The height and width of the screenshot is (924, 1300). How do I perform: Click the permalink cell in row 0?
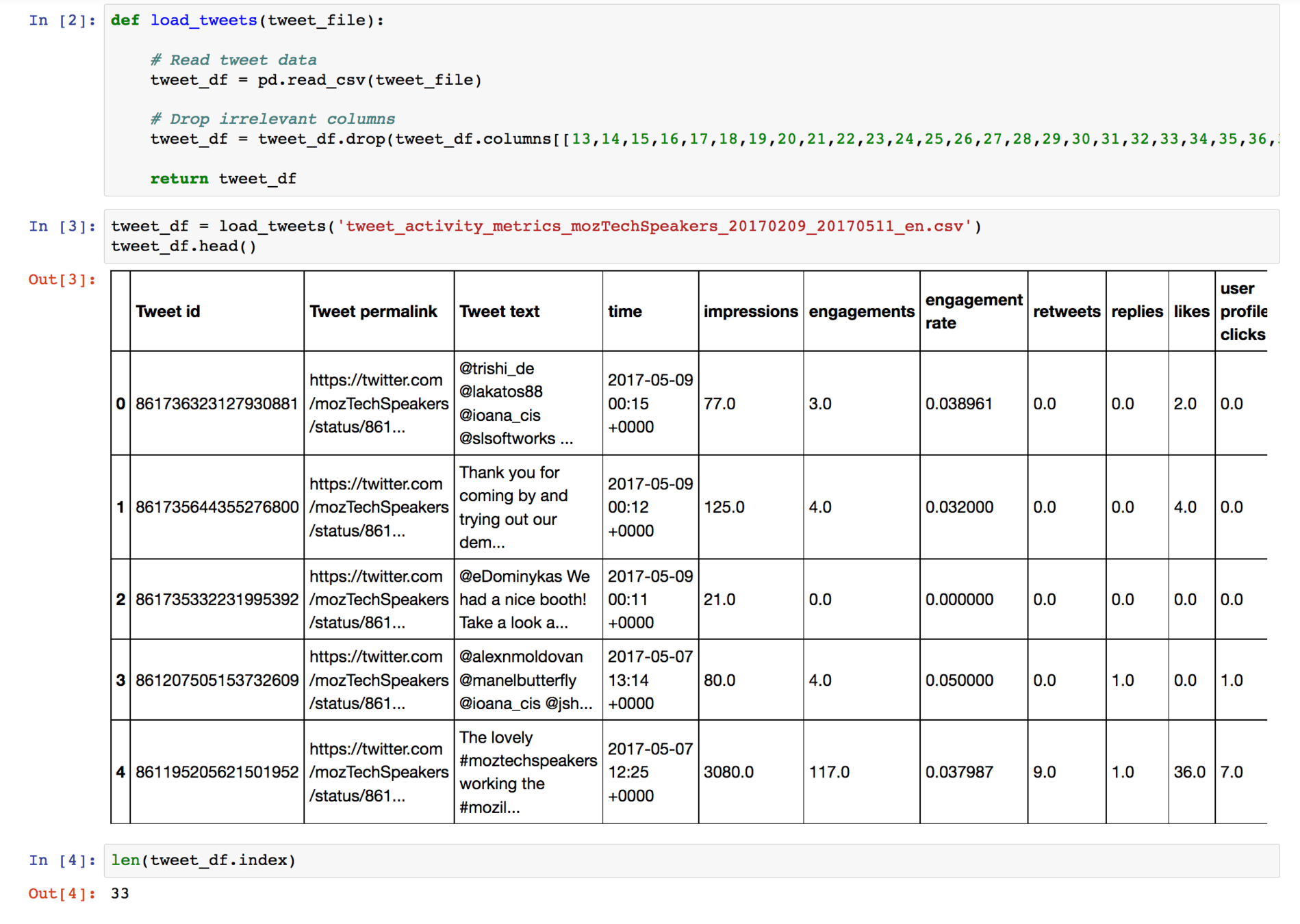[379, 404]
